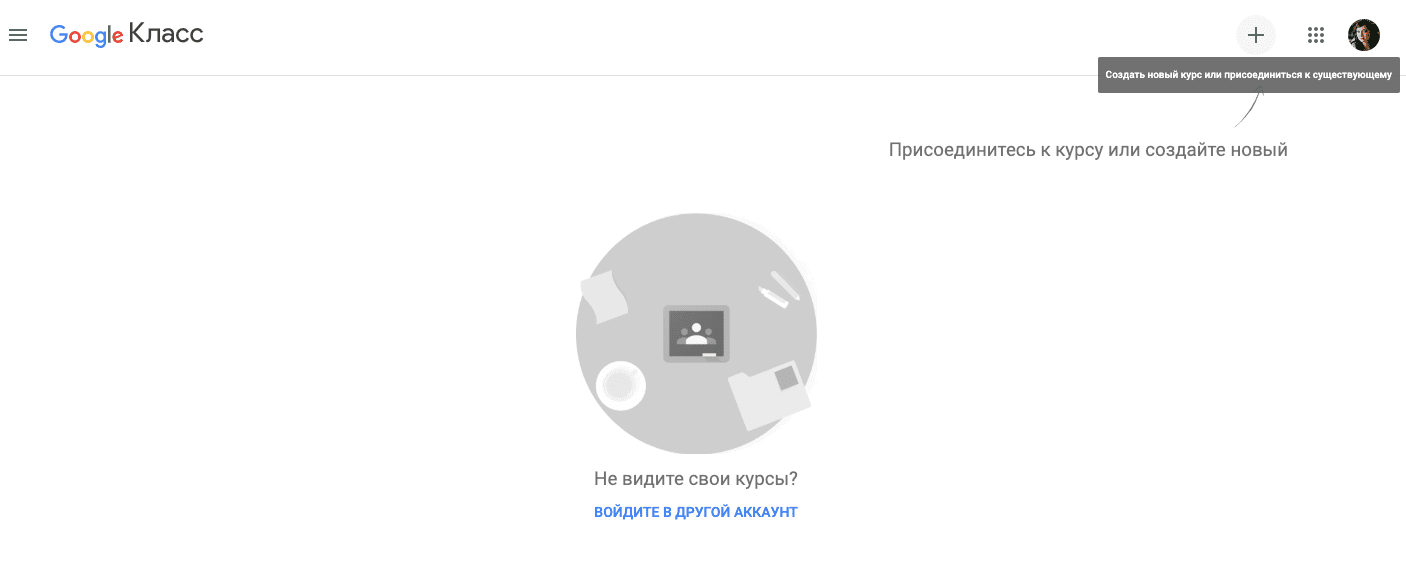This screenshot has width=1406, height=573.
Task: Click the coffee cup graphic in illustration
Action: tap(620, 385)
